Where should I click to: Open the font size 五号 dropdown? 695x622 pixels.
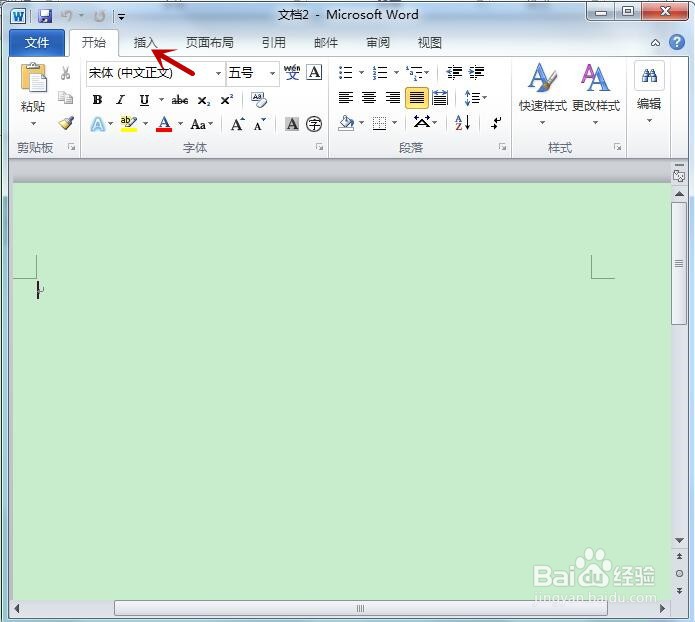272,73
